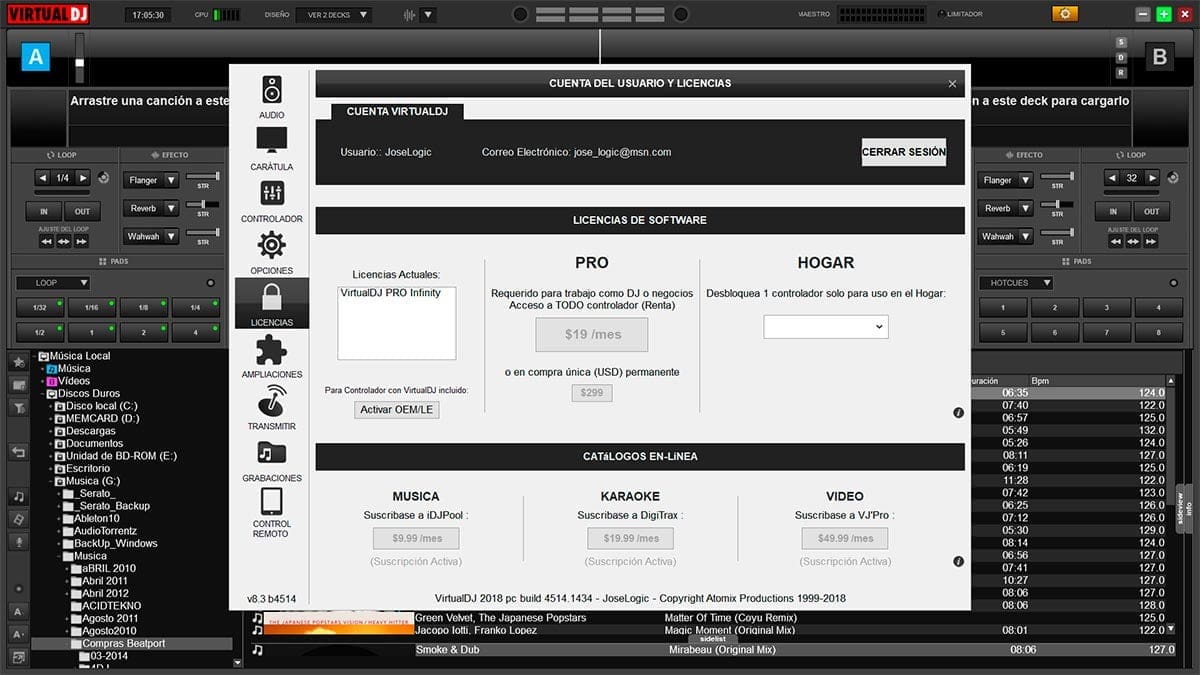Click the filter funnel icon in browser sidebar
This screenshot has height=675, width=1200.
[x=19, y=408]
